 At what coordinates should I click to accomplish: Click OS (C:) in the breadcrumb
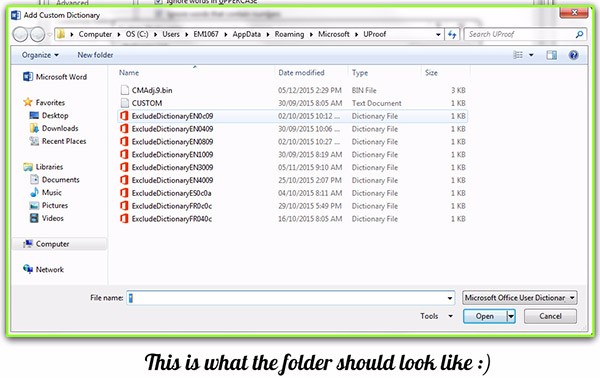[137, 34]
